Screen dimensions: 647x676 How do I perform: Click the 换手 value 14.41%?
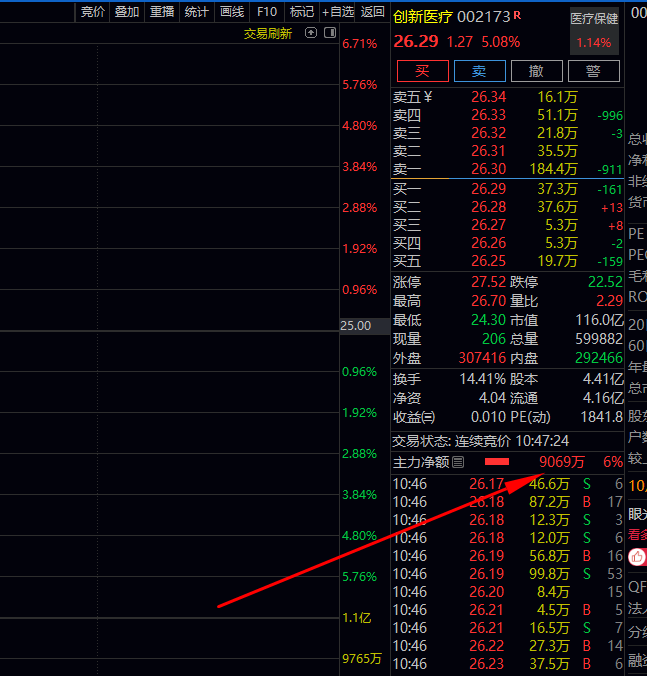pyautogui.click(x=483, y=379)
